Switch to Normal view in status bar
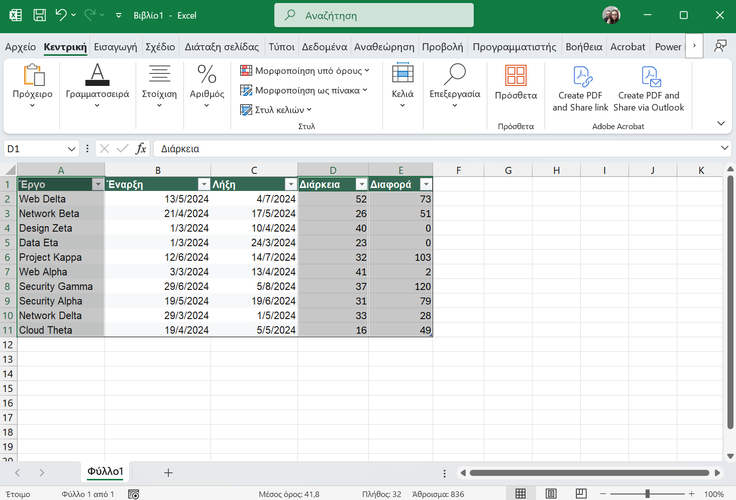The width and height of the screenshot is (736, 500). pos(520,494)
